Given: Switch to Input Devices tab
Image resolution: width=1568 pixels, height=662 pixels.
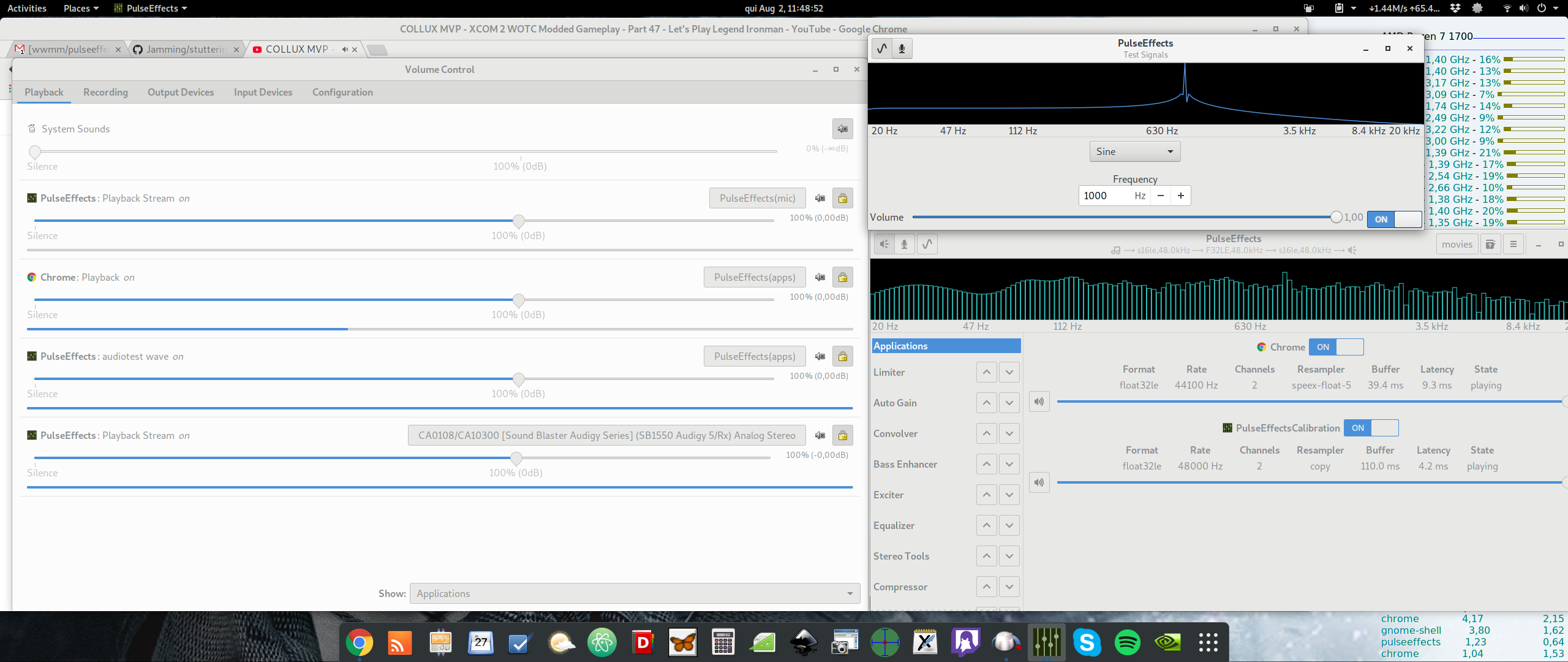Looking at the screenshot, I should click(263, 92).
